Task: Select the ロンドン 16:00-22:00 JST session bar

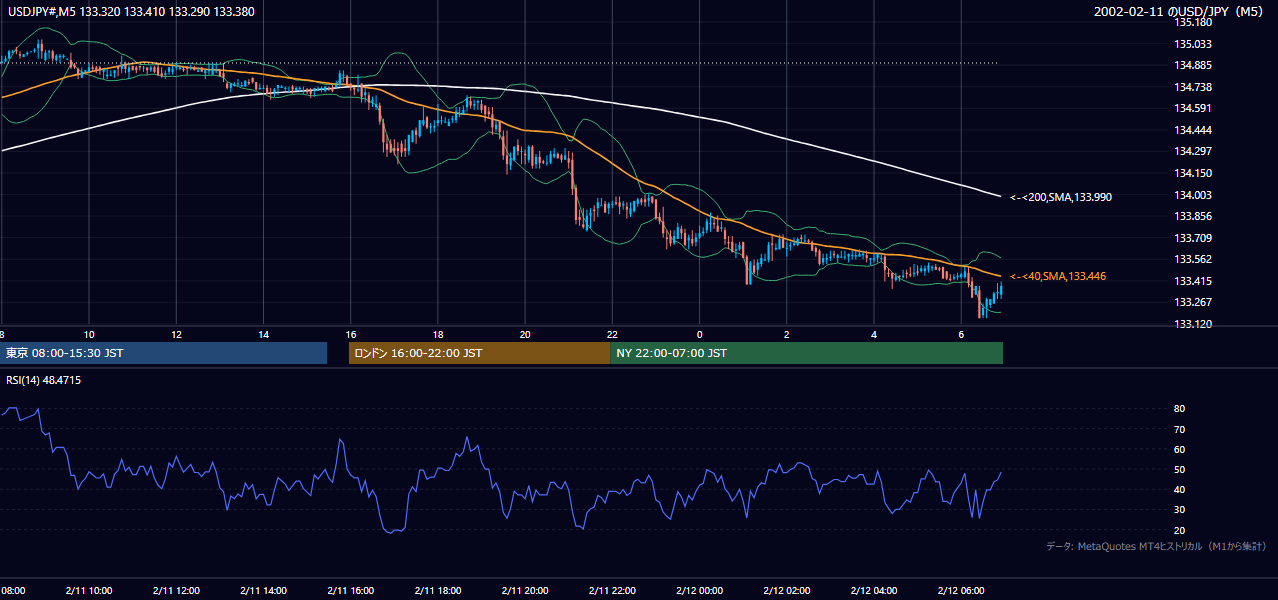Action: tap(479, 353)
